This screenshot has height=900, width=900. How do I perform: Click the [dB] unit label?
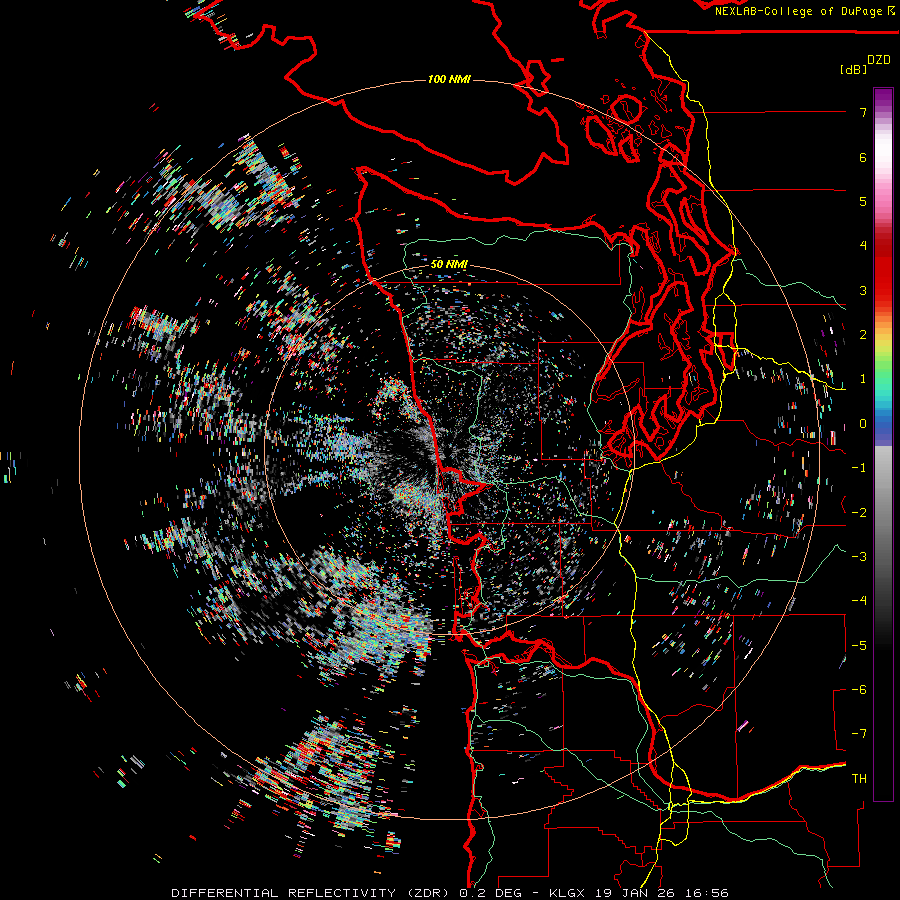click(x=854, y=69)
